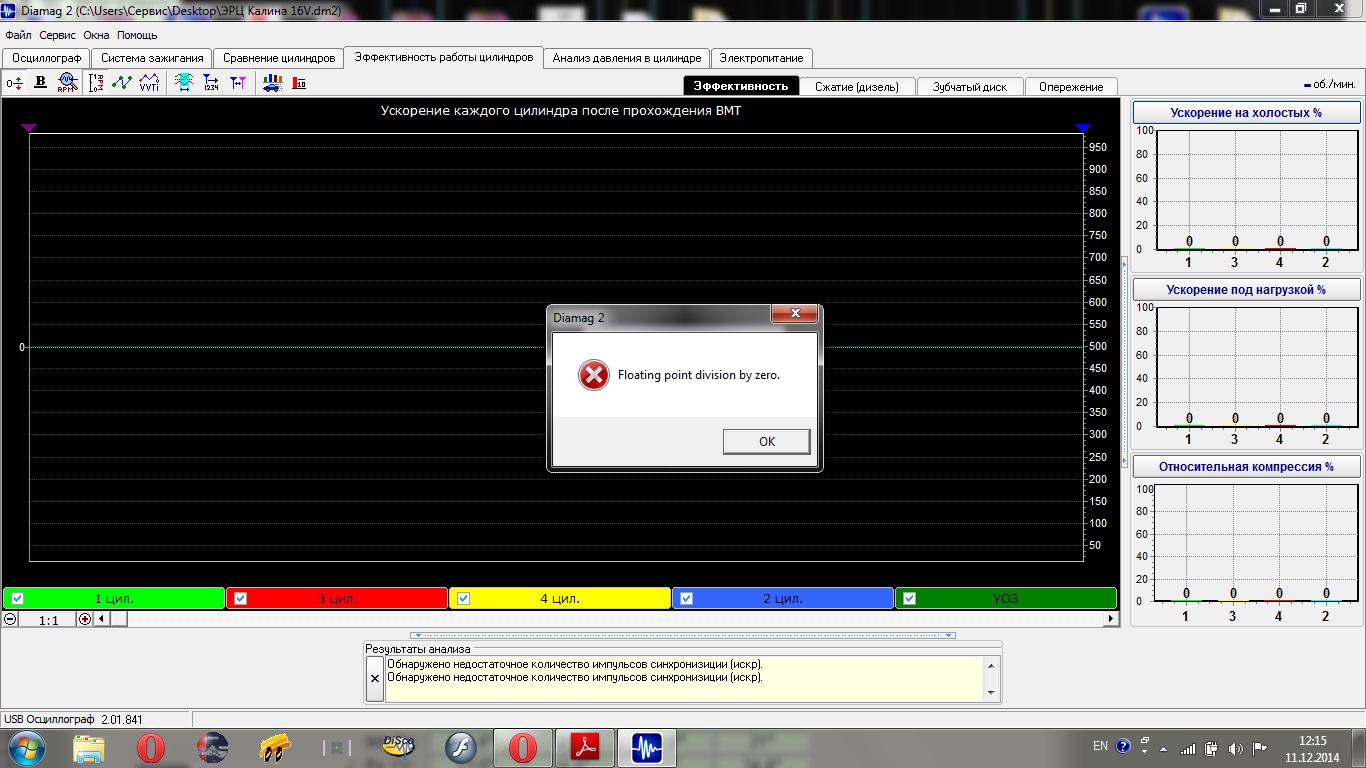Click the bold B toolbar icon
This screenshot has width=1366, height=768.
point(41,83)
